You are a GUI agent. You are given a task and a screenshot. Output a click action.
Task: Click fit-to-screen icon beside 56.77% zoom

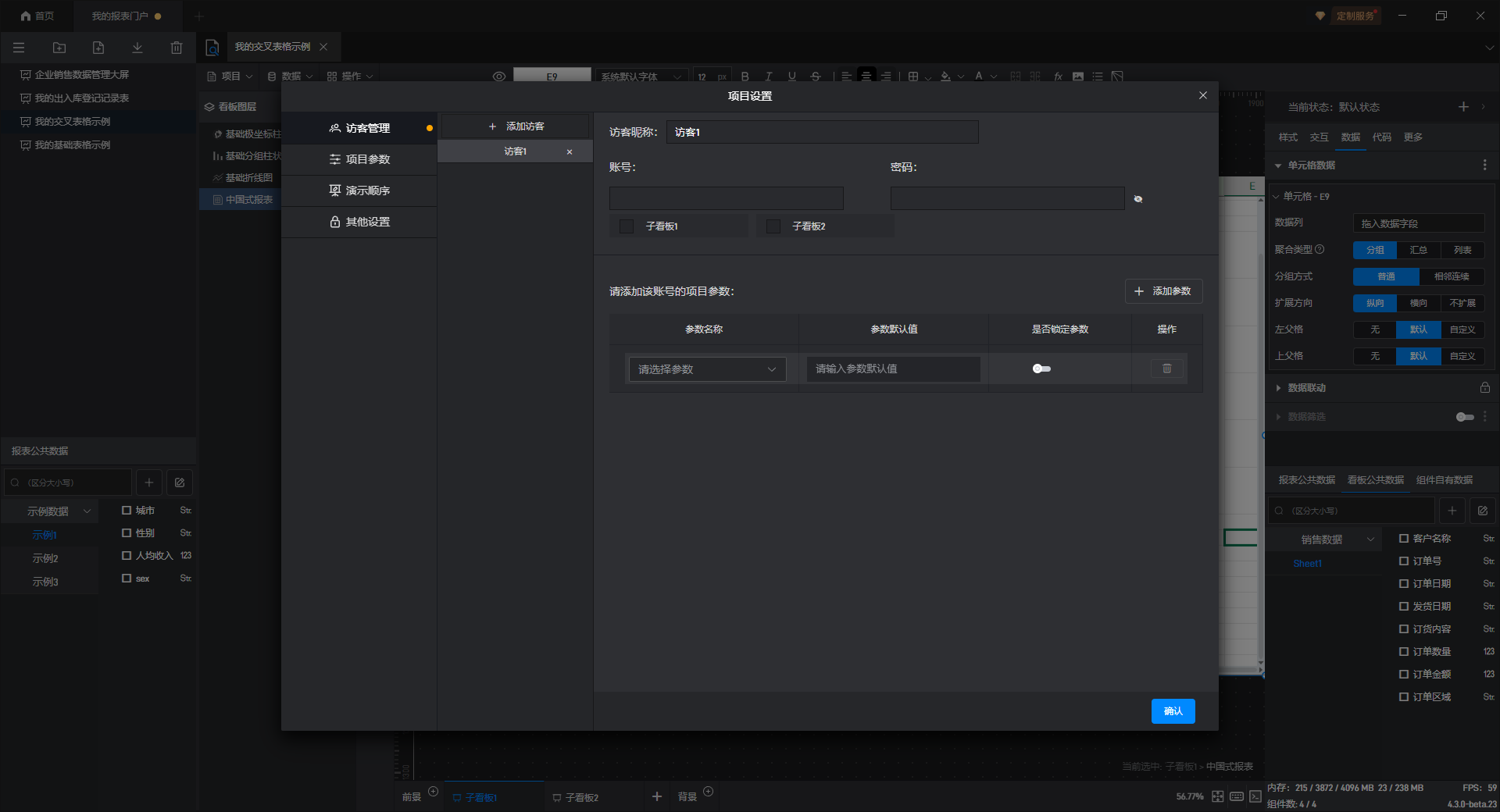1218,796
